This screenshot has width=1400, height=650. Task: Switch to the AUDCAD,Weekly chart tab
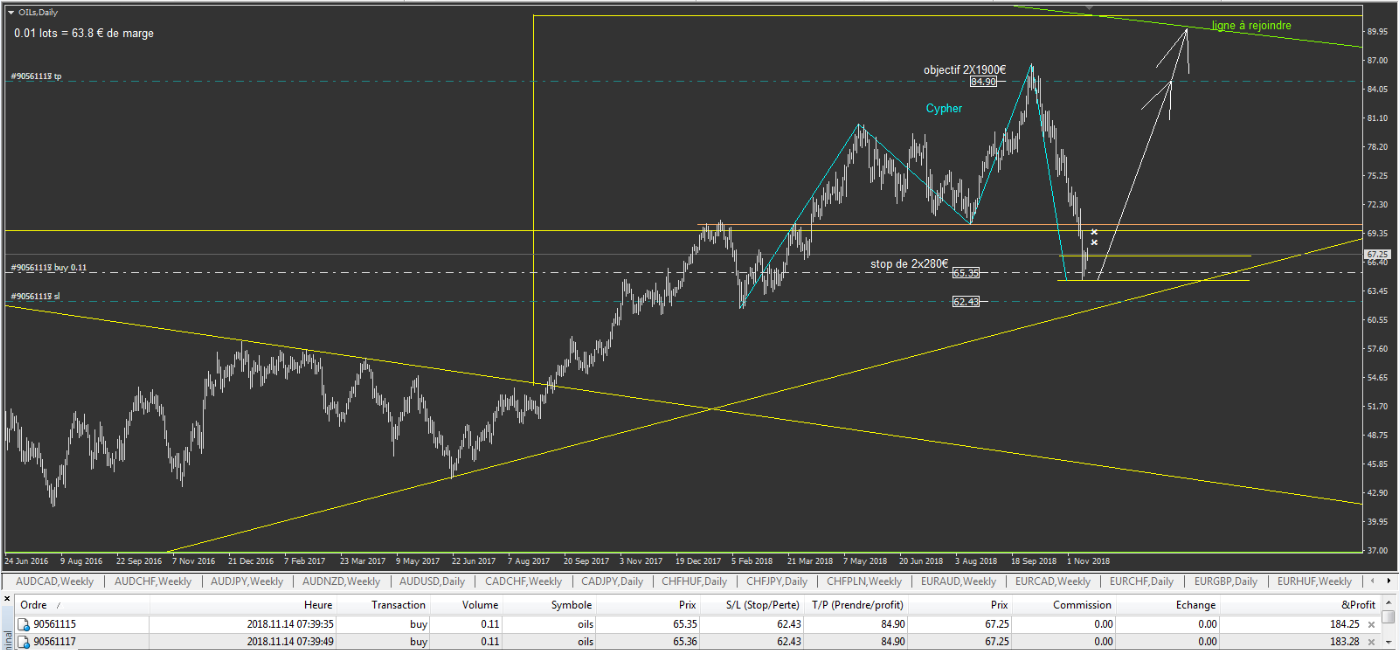[55, 581]
